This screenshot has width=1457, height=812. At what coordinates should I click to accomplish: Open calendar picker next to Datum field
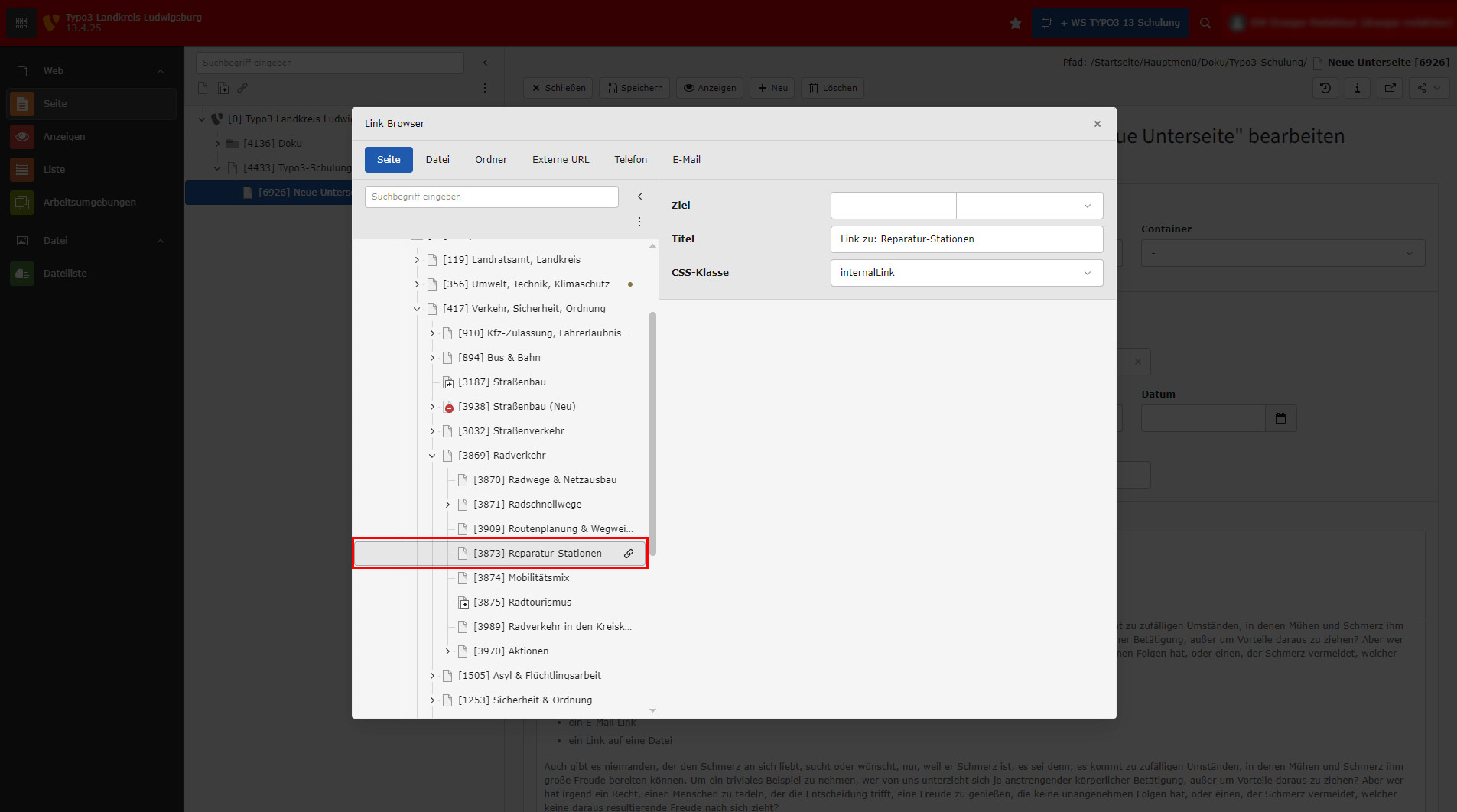click(x=1280, y=418)
